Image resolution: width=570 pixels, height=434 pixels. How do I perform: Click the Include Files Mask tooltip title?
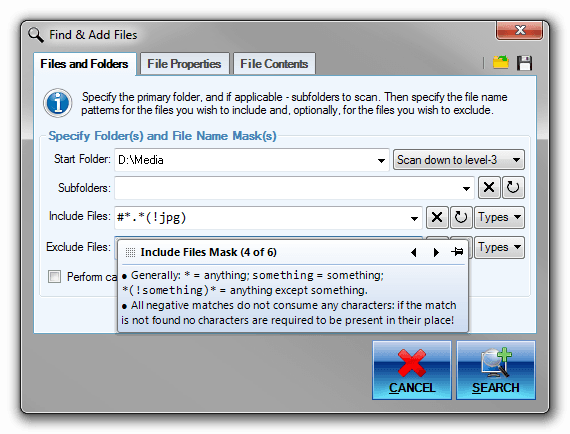coord(208,252)
